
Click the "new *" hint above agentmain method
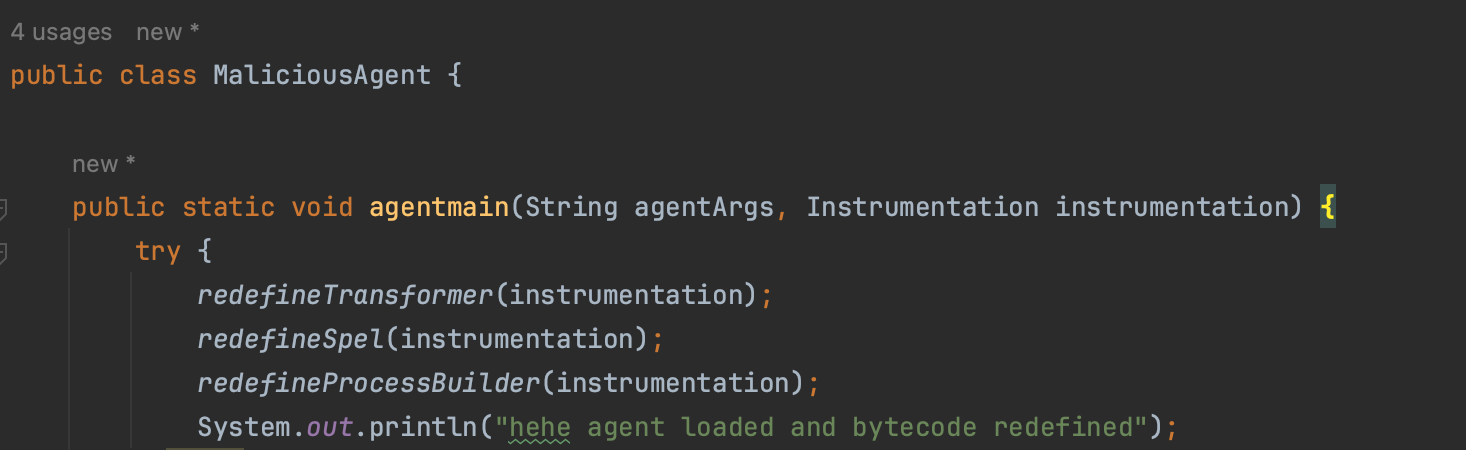point(104,164)
